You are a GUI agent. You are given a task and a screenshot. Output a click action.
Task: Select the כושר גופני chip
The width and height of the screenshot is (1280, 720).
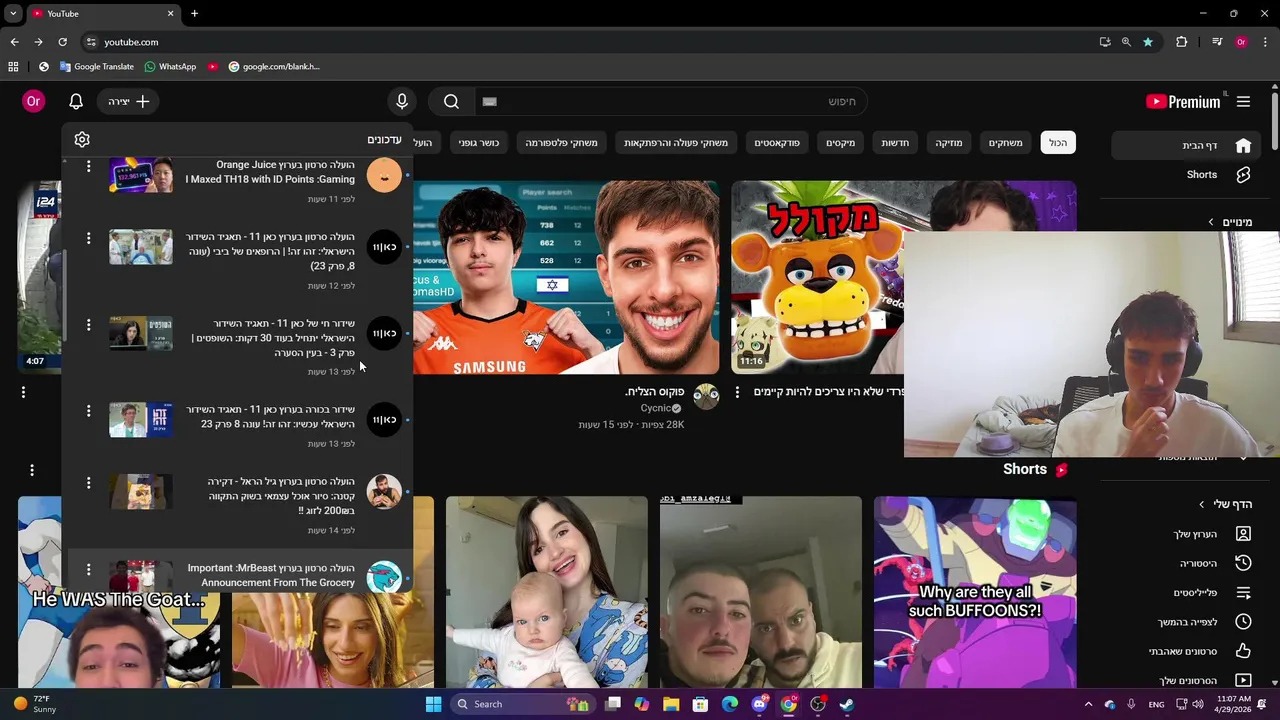click(x=479, y=143)
